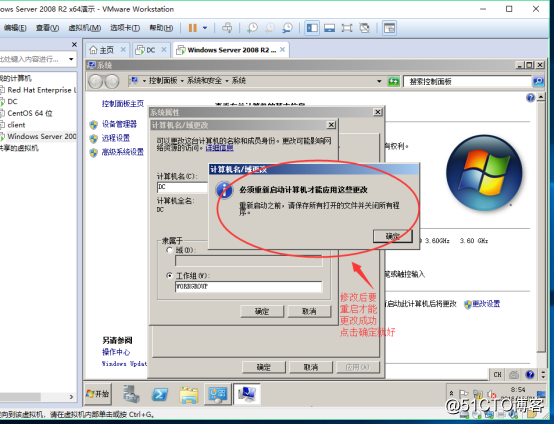Open 设备管理器 link
The width and height of the screenshot is (554, 424).
pos(119,124)
